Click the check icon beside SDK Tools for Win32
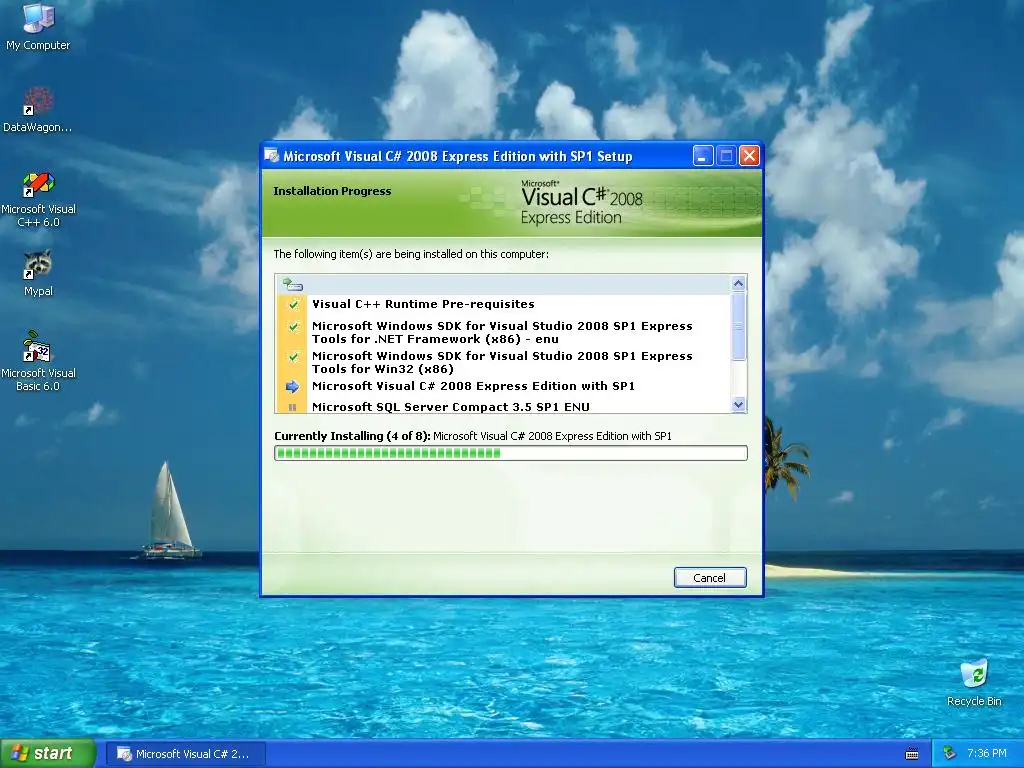1024x768 pixels. click(x=293, y=357)
